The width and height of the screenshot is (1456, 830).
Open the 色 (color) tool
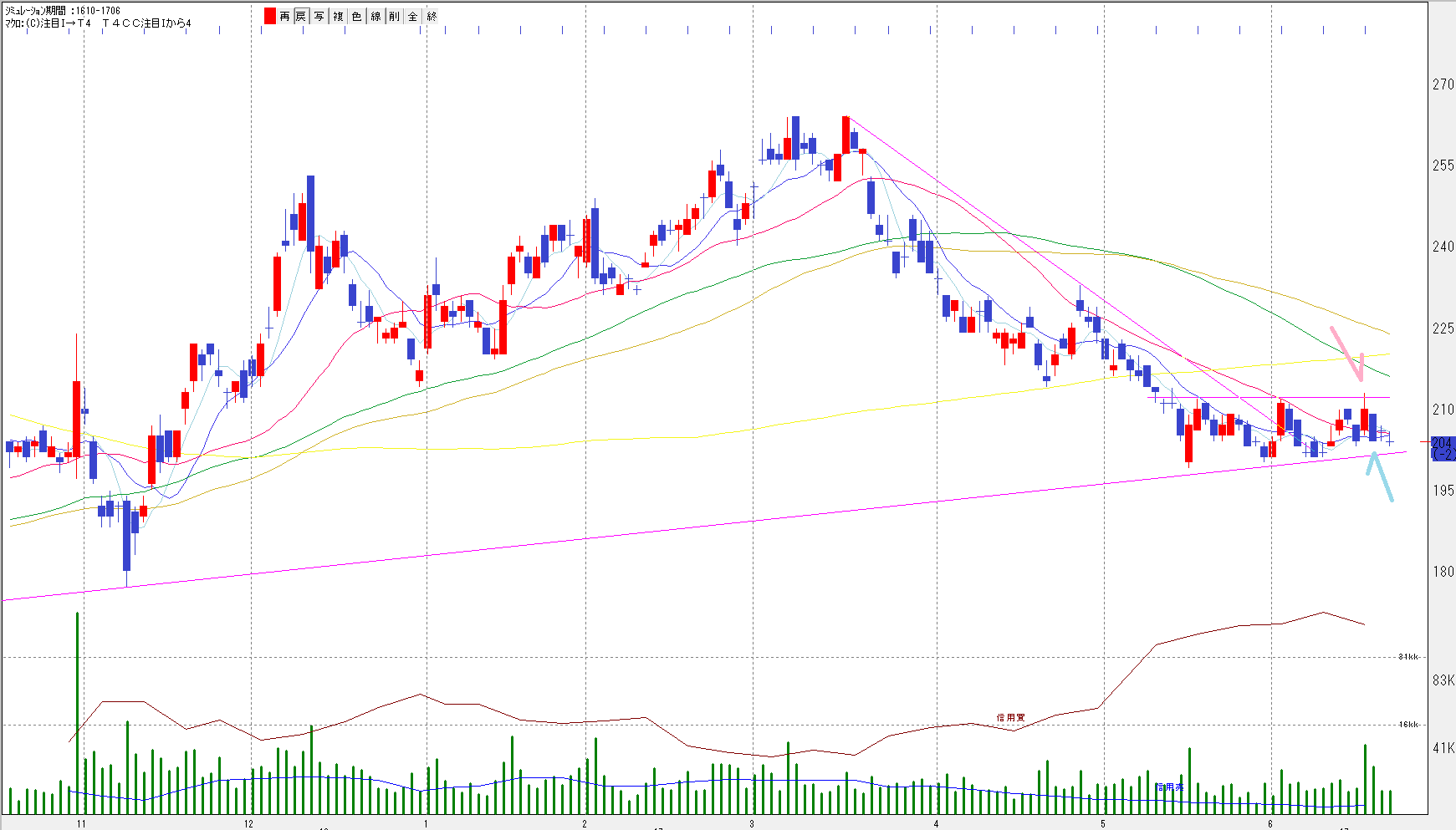[356, 16]
